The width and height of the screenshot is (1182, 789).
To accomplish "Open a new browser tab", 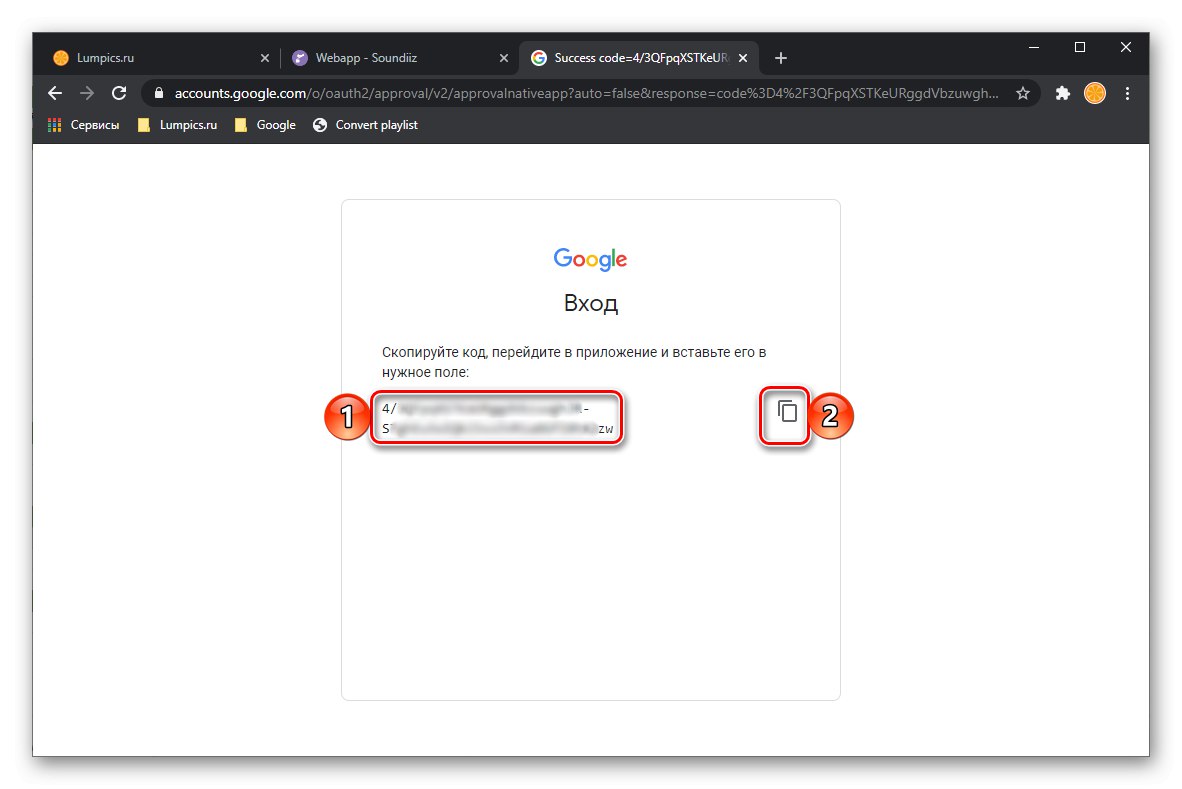I will (x=781, y=58).
